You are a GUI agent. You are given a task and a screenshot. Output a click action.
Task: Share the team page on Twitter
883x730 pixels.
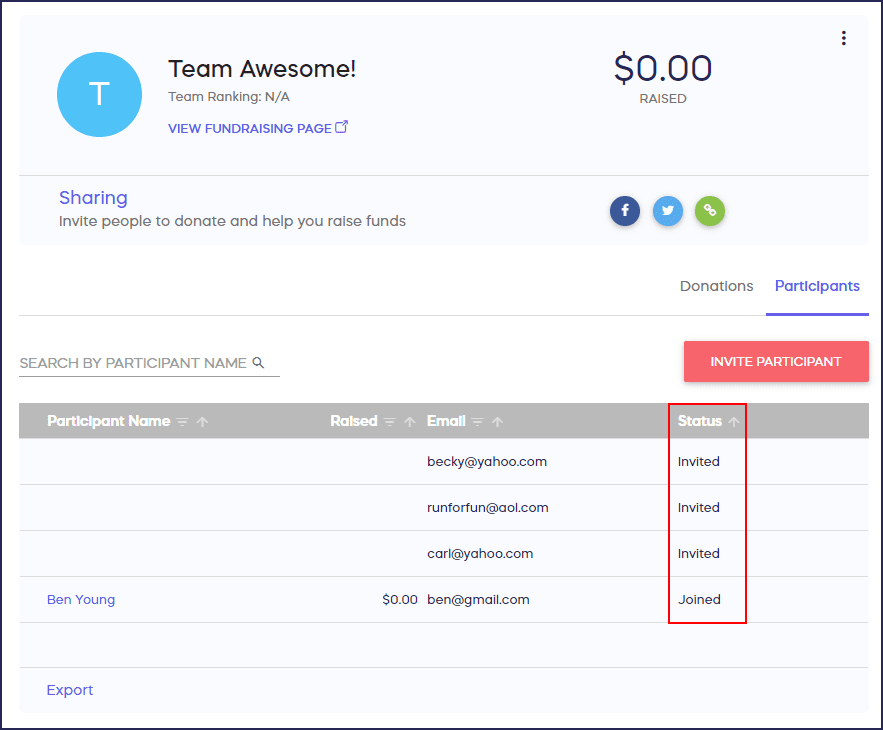[668, 211]
